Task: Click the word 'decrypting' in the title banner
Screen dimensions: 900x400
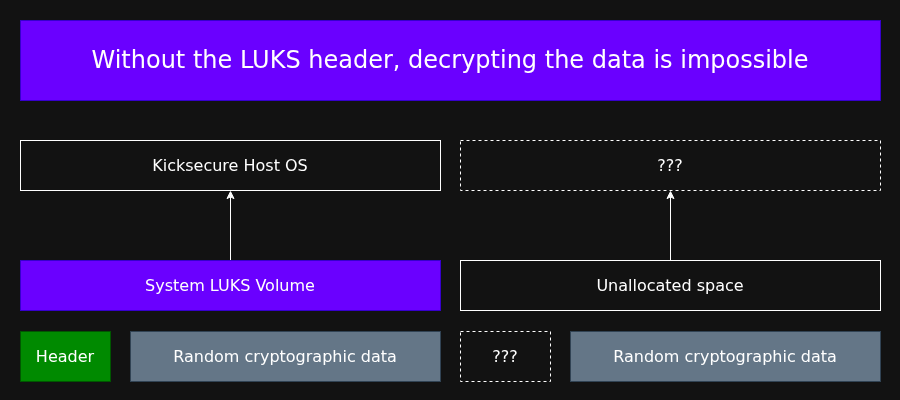Action: click(463, 61)
